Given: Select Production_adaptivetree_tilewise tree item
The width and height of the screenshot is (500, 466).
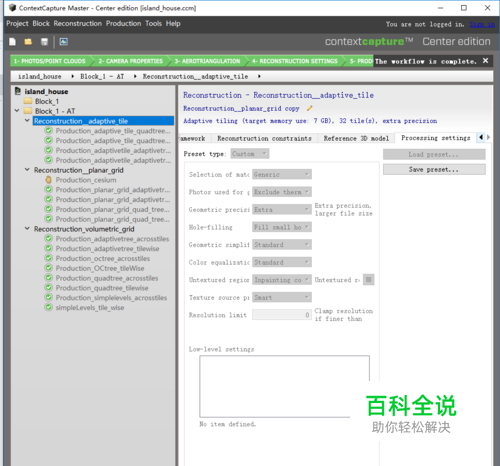Looking at the screenshot, I should point(107,249).
